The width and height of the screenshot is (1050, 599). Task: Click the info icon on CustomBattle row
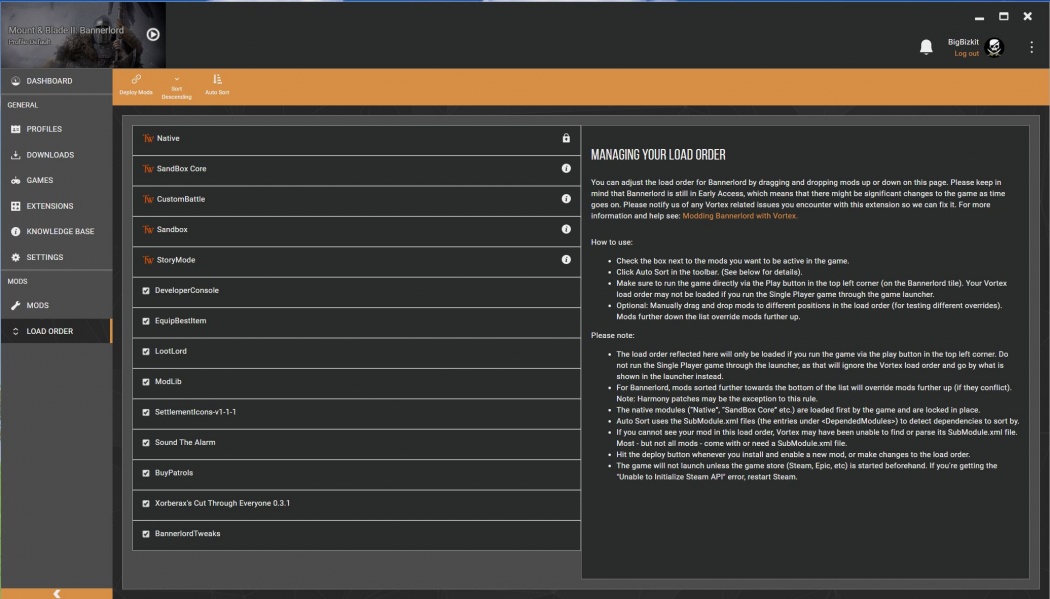click(566, 199)
